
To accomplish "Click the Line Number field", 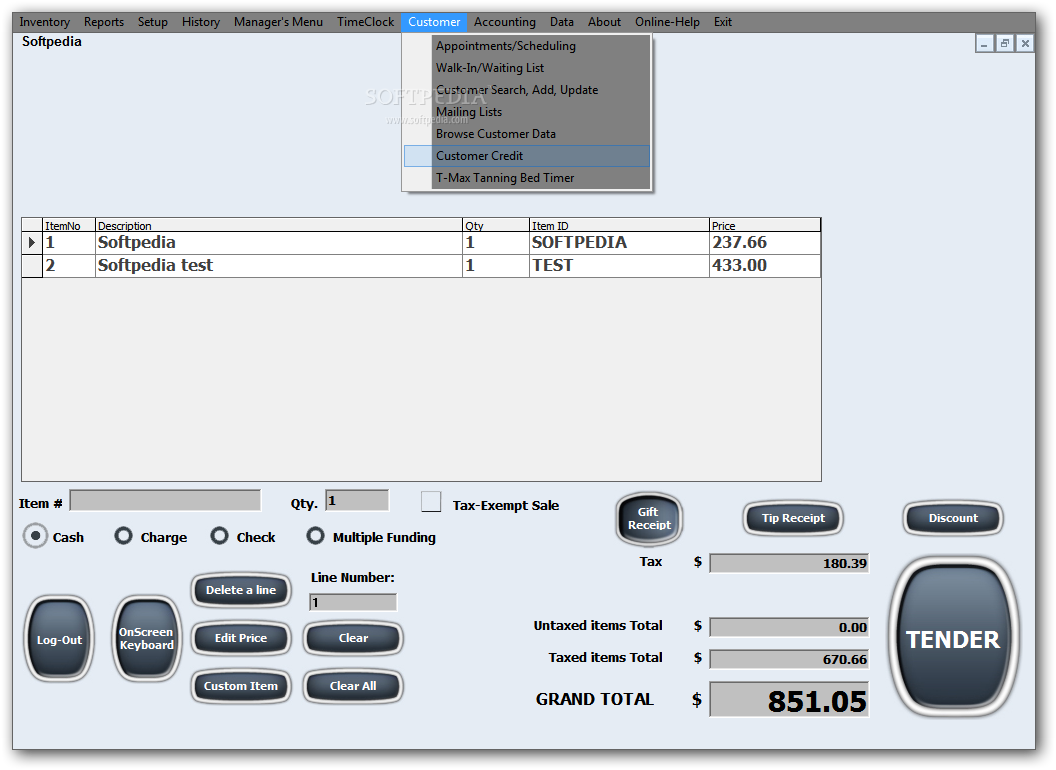I will tap(353, 602).
